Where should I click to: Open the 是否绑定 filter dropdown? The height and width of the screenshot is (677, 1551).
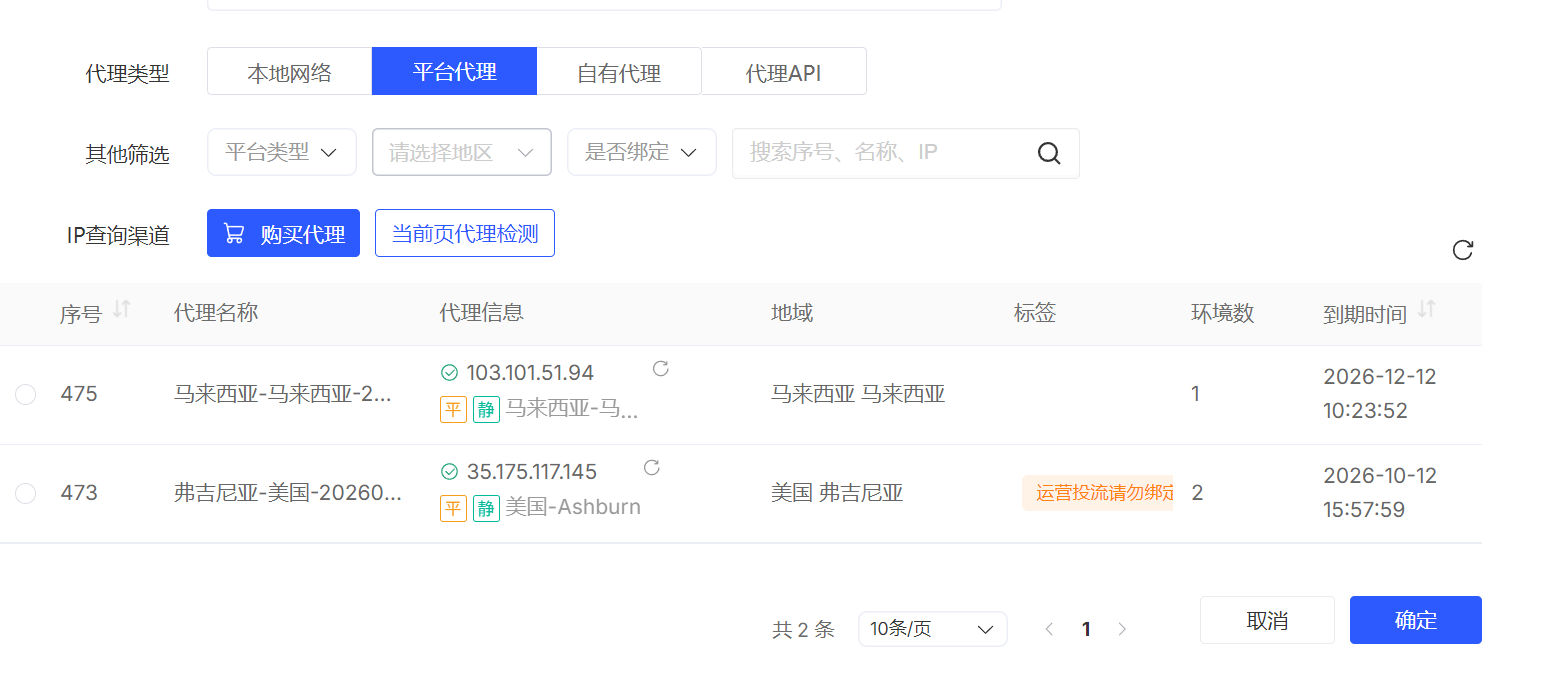click(x=642, y=152)
